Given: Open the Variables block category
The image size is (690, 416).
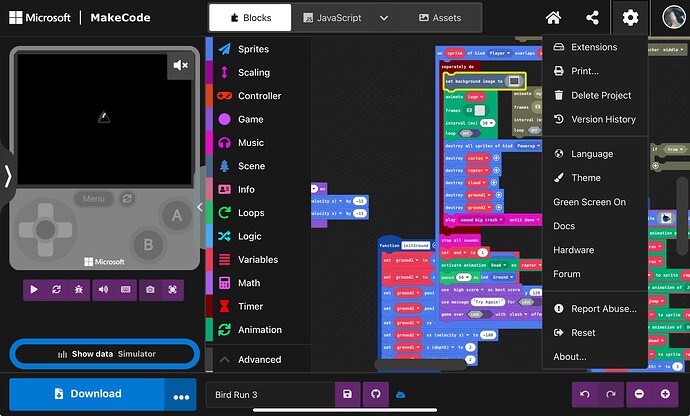Looking at the screenshot, I should point(259,259).
